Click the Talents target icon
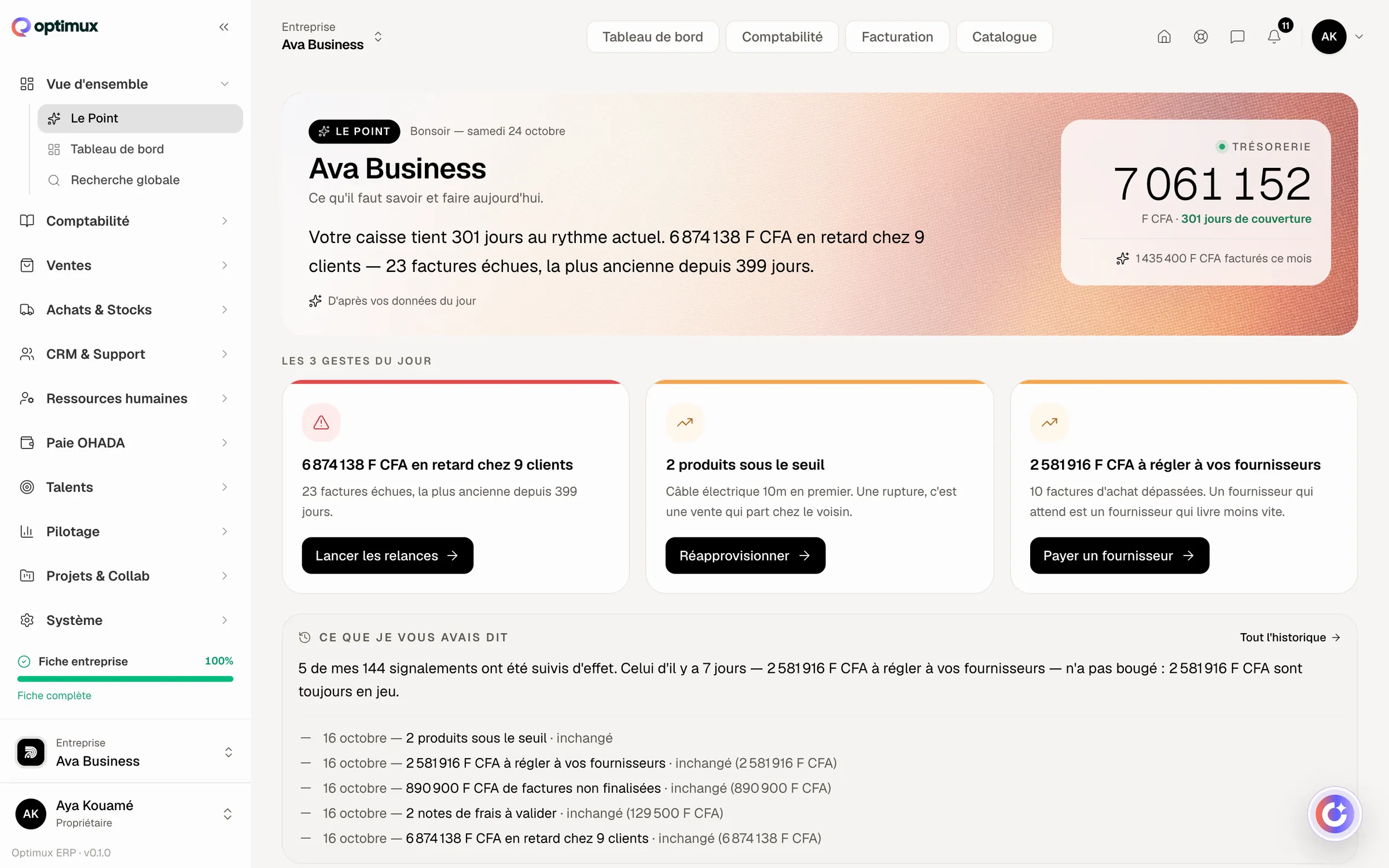 pyautogui.click(x=27, y=487)
